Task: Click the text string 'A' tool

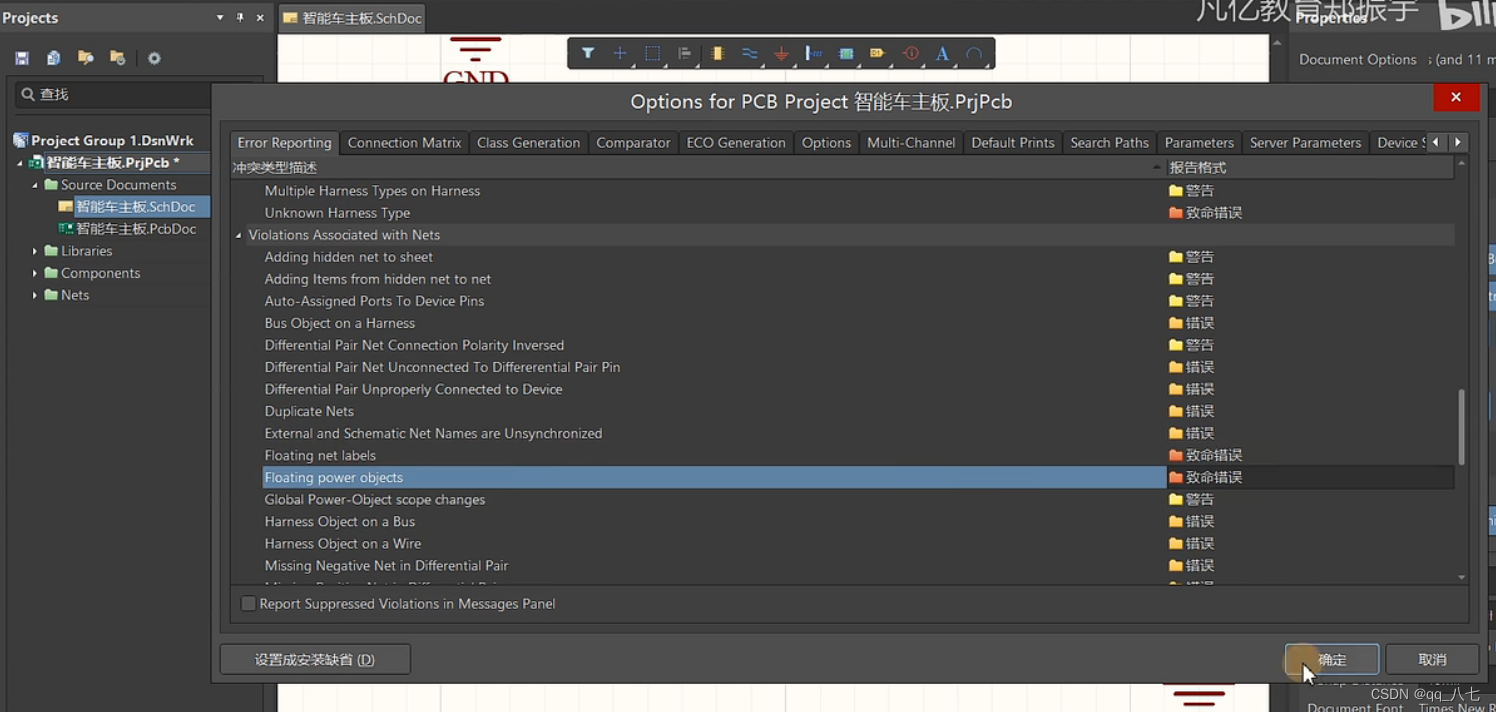Action: click(942, 54)
